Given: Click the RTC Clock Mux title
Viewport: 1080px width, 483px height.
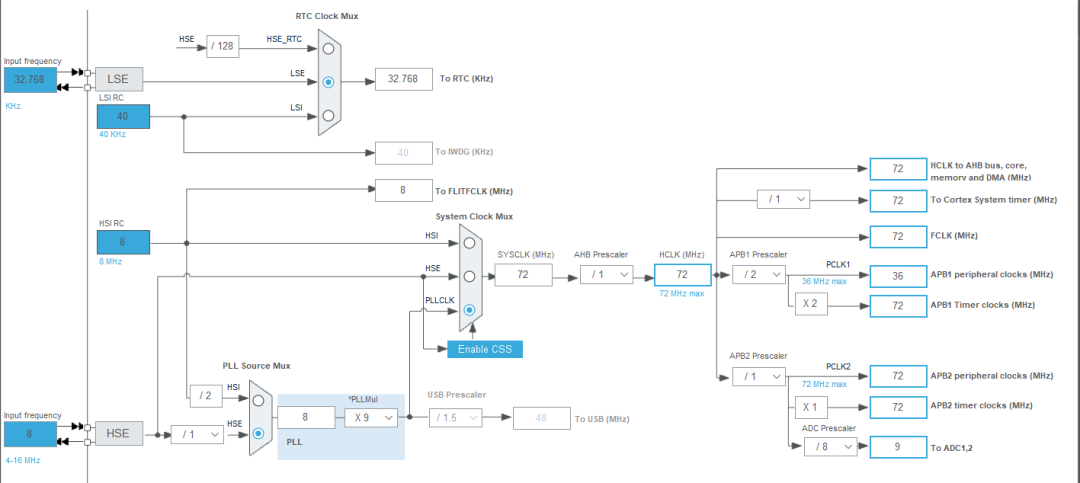Looking at the screenshot, I should pos(326,17).
